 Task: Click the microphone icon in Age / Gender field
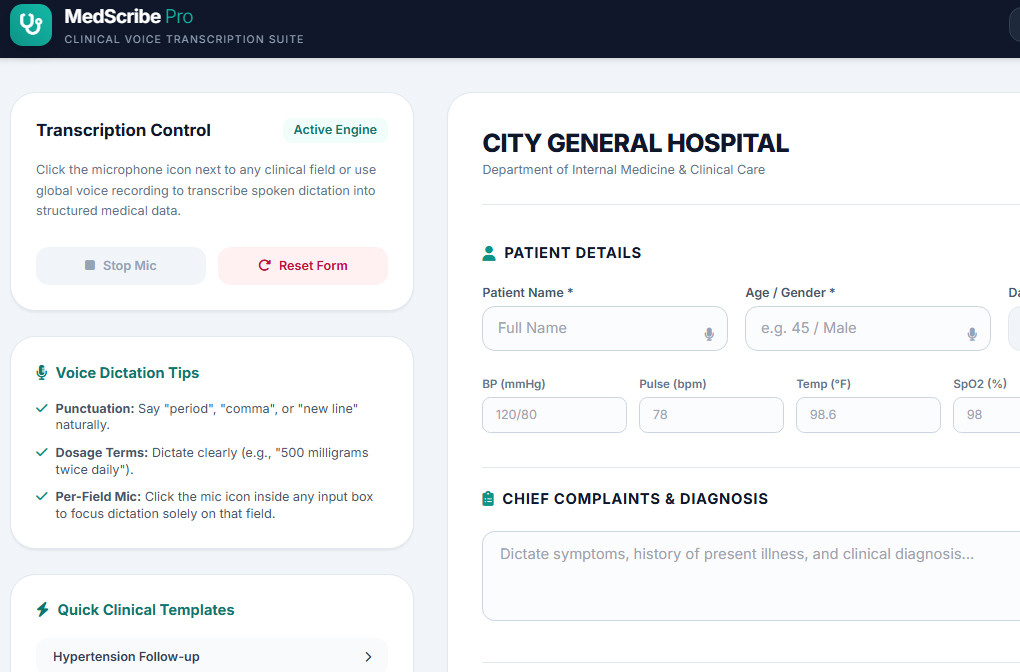coord(972,334)
